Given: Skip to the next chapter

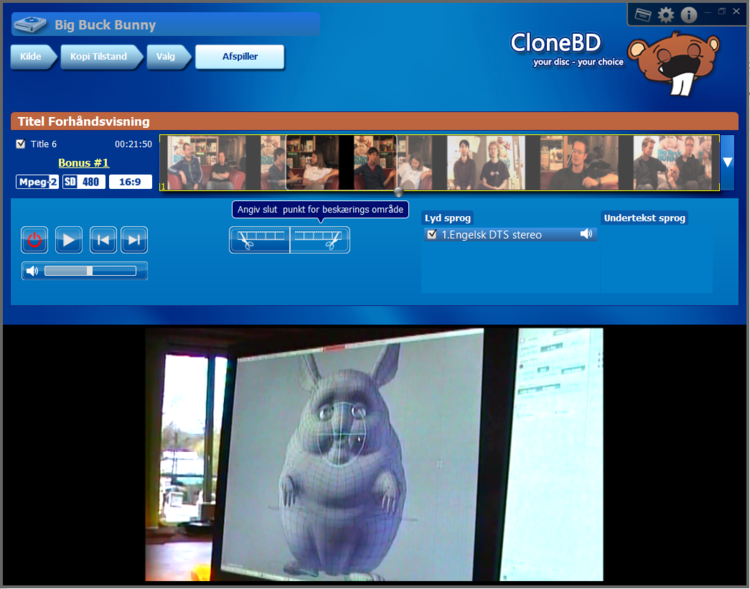Looking at the screenshot, I should [x=134, y=240].
